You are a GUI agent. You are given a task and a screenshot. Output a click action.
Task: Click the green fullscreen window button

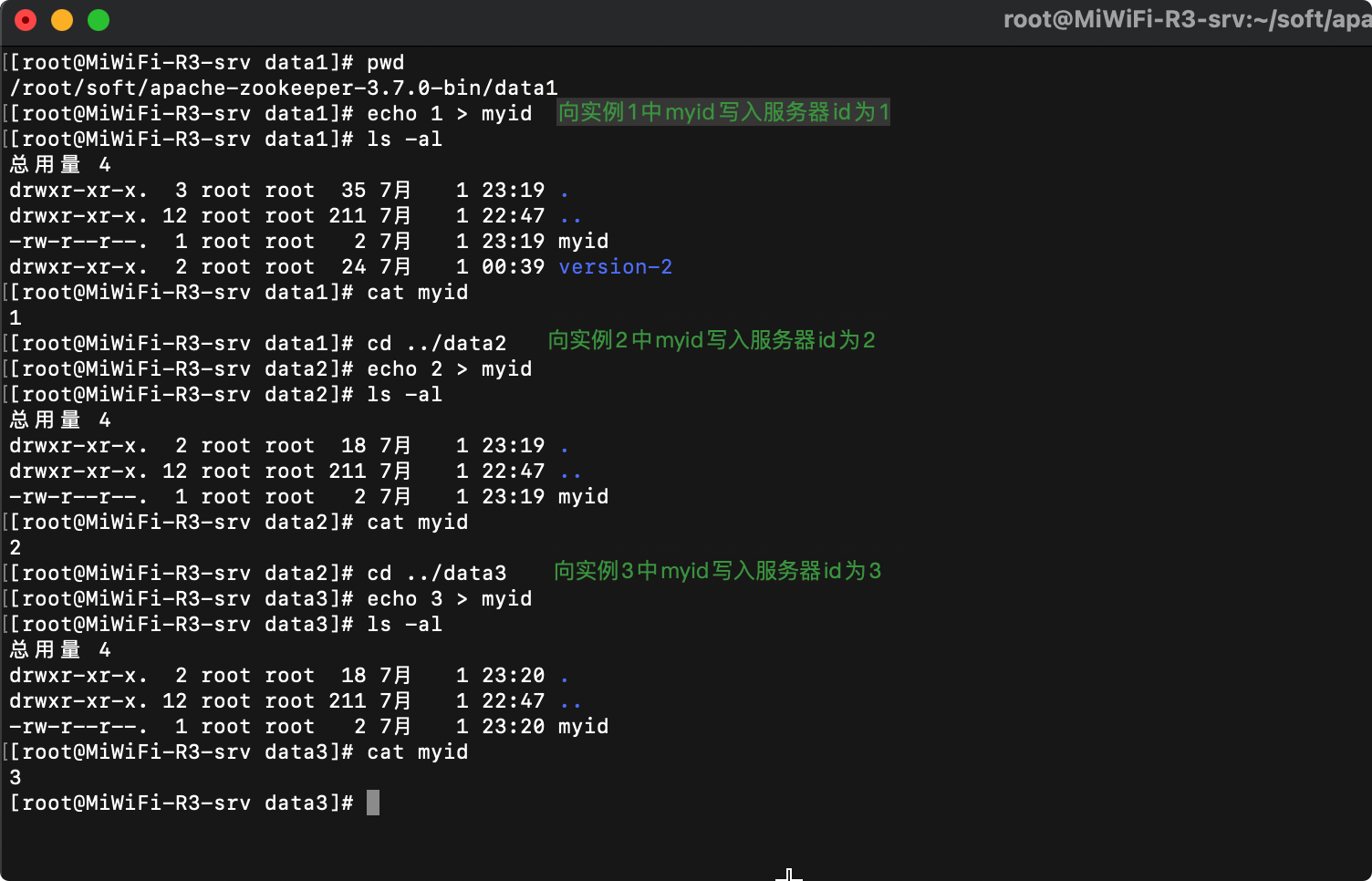99,20
